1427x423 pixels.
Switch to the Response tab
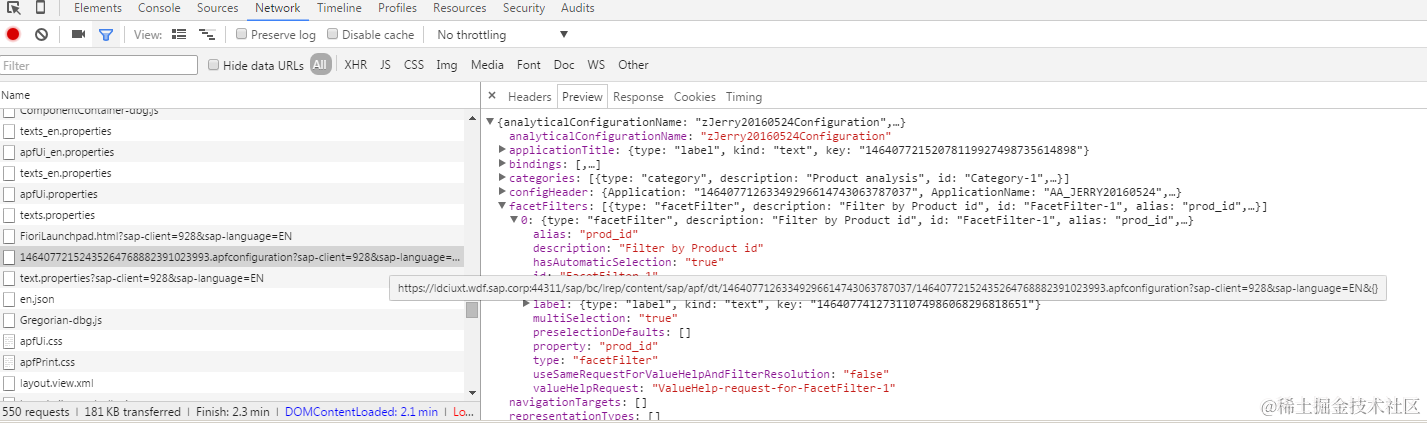pos(638,97)
